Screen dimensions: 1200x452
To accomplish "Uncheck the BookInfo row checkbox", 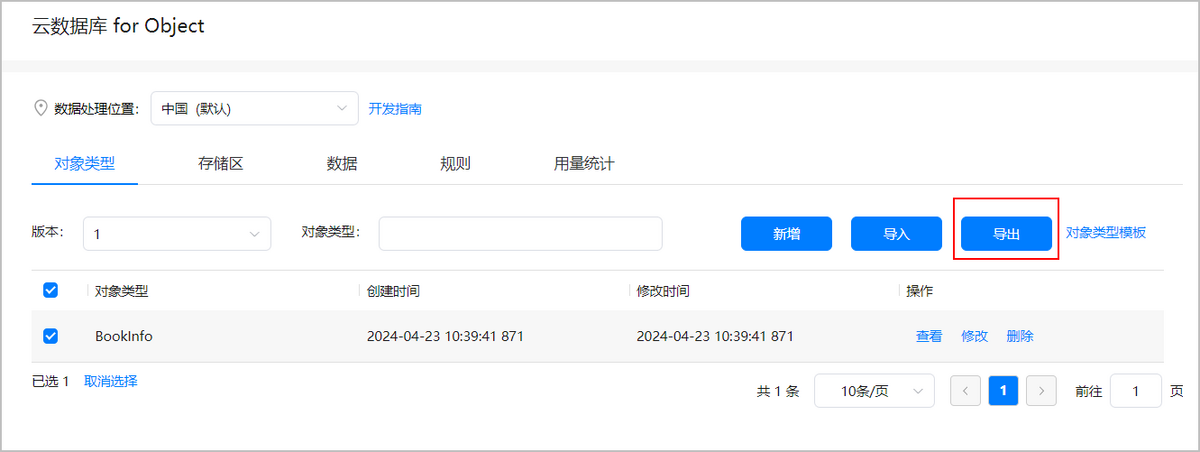I will click(x=51, y=336).
